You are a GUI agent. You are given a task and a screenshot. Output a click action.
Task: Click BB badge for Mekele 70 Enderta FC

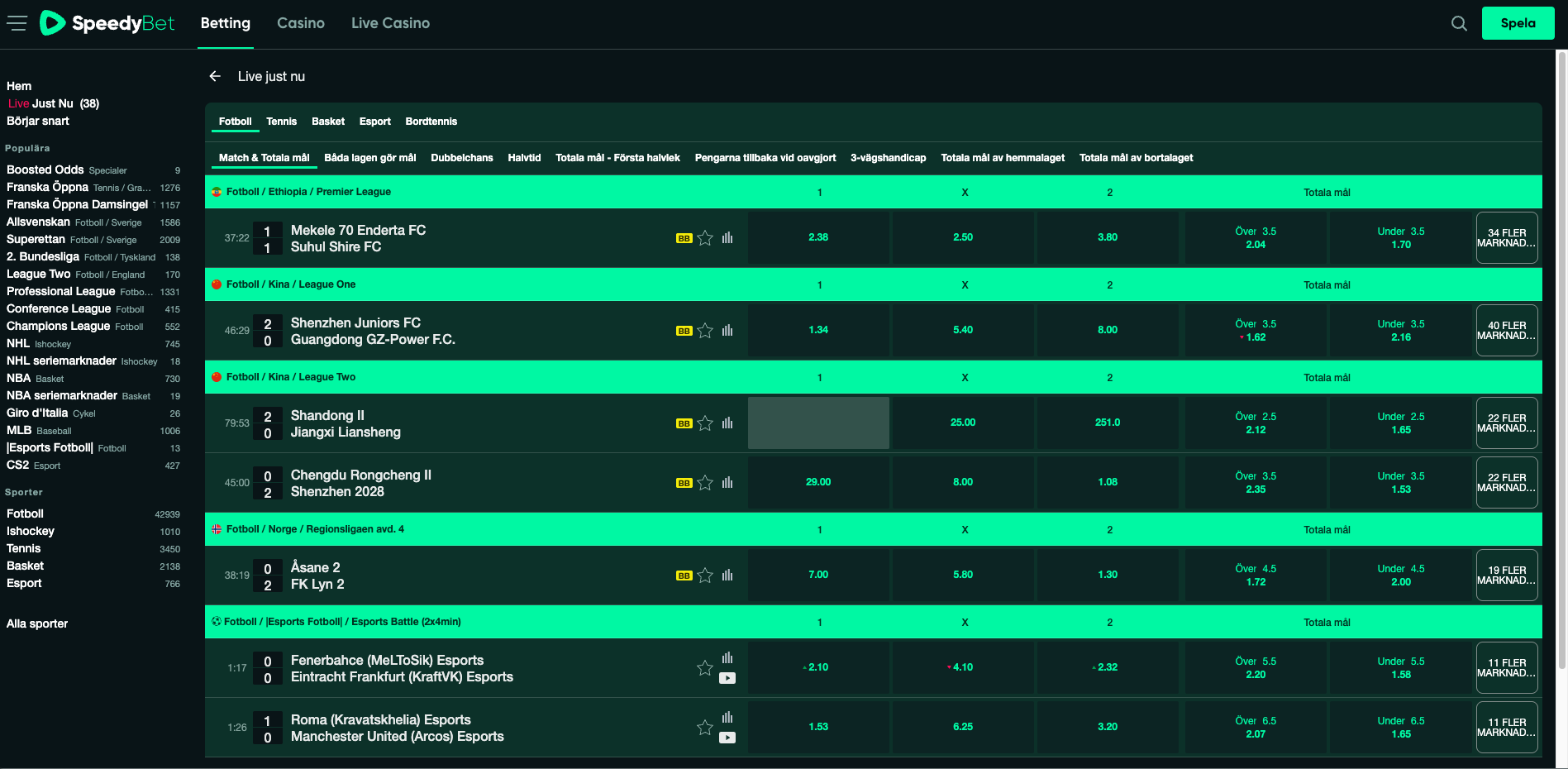click(684, 238)
